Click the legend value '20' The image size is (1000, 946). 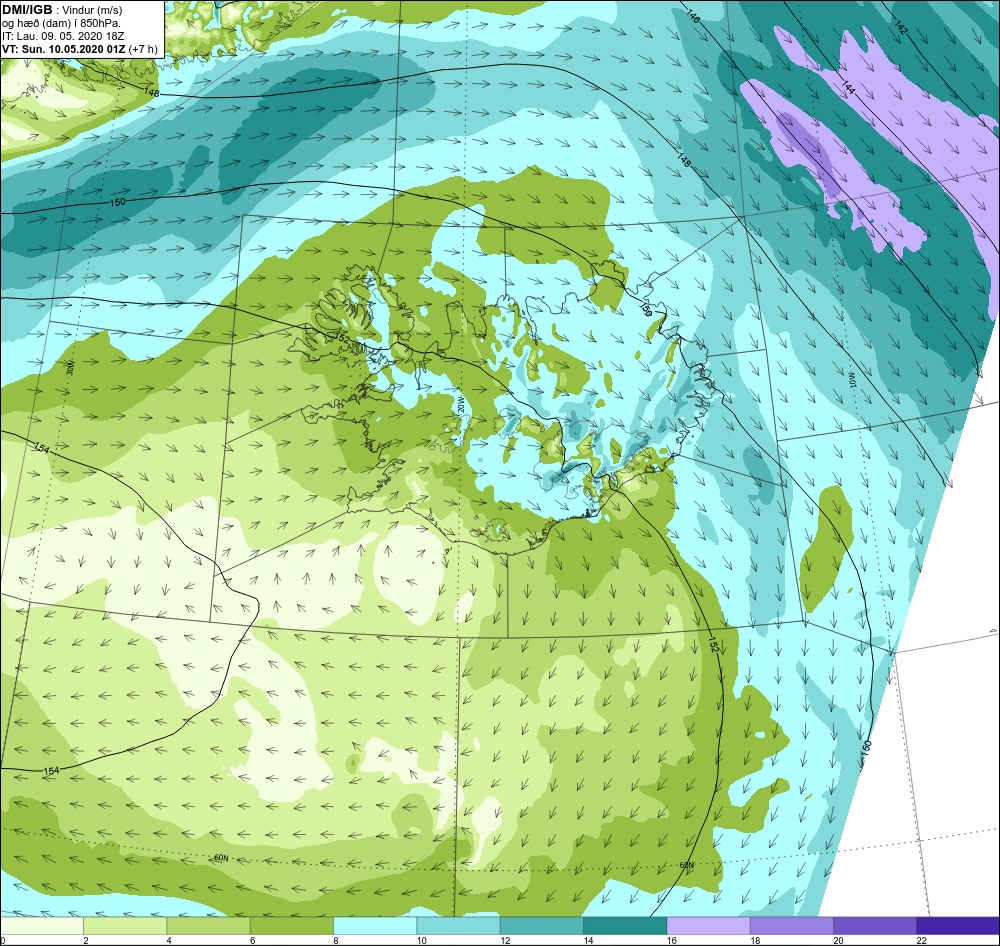[838, 940]
